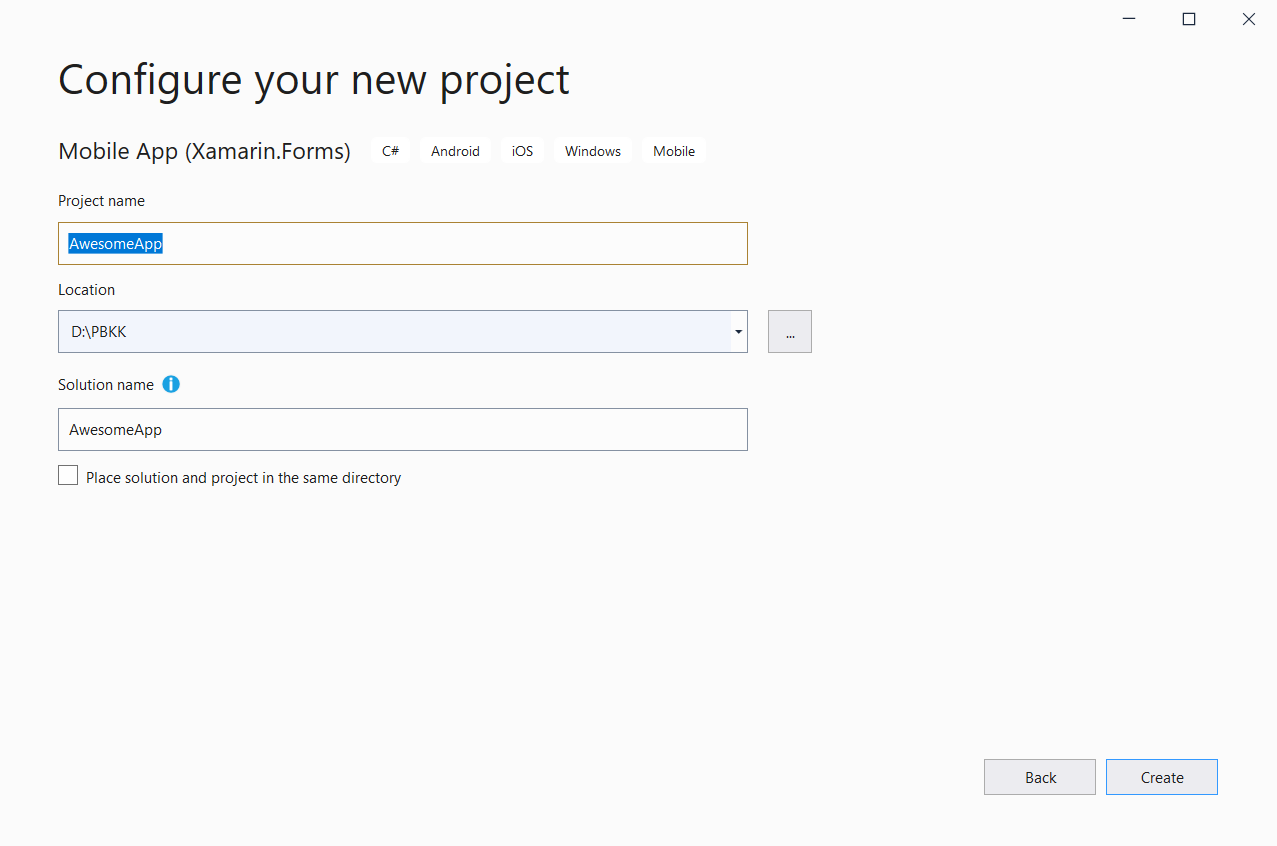The width and height of the screenshot is (1277, 846).
Task: Click the Solution name info icon
Action: pos(171,384)
